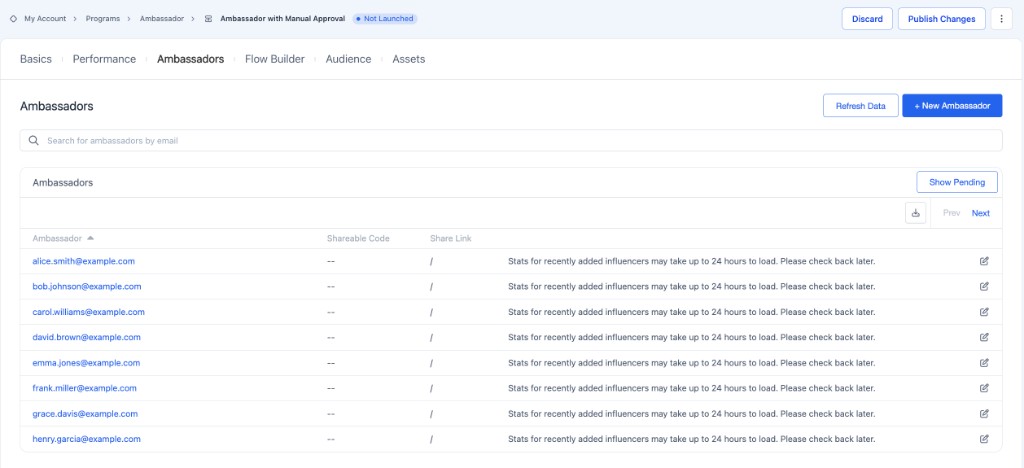This screenshot has width=1024, height=468.
Task: Switch to the Assets tab
Action: [409, 59]
